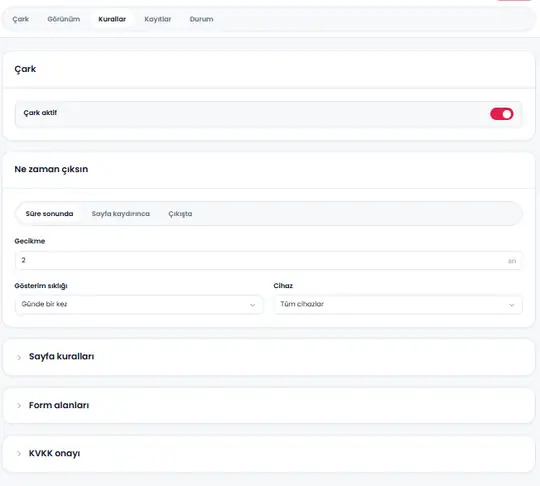The height and width of the screenshot is (486, 540).
Task: Click the Gecikme delay input field
Action: click(268, 260)
